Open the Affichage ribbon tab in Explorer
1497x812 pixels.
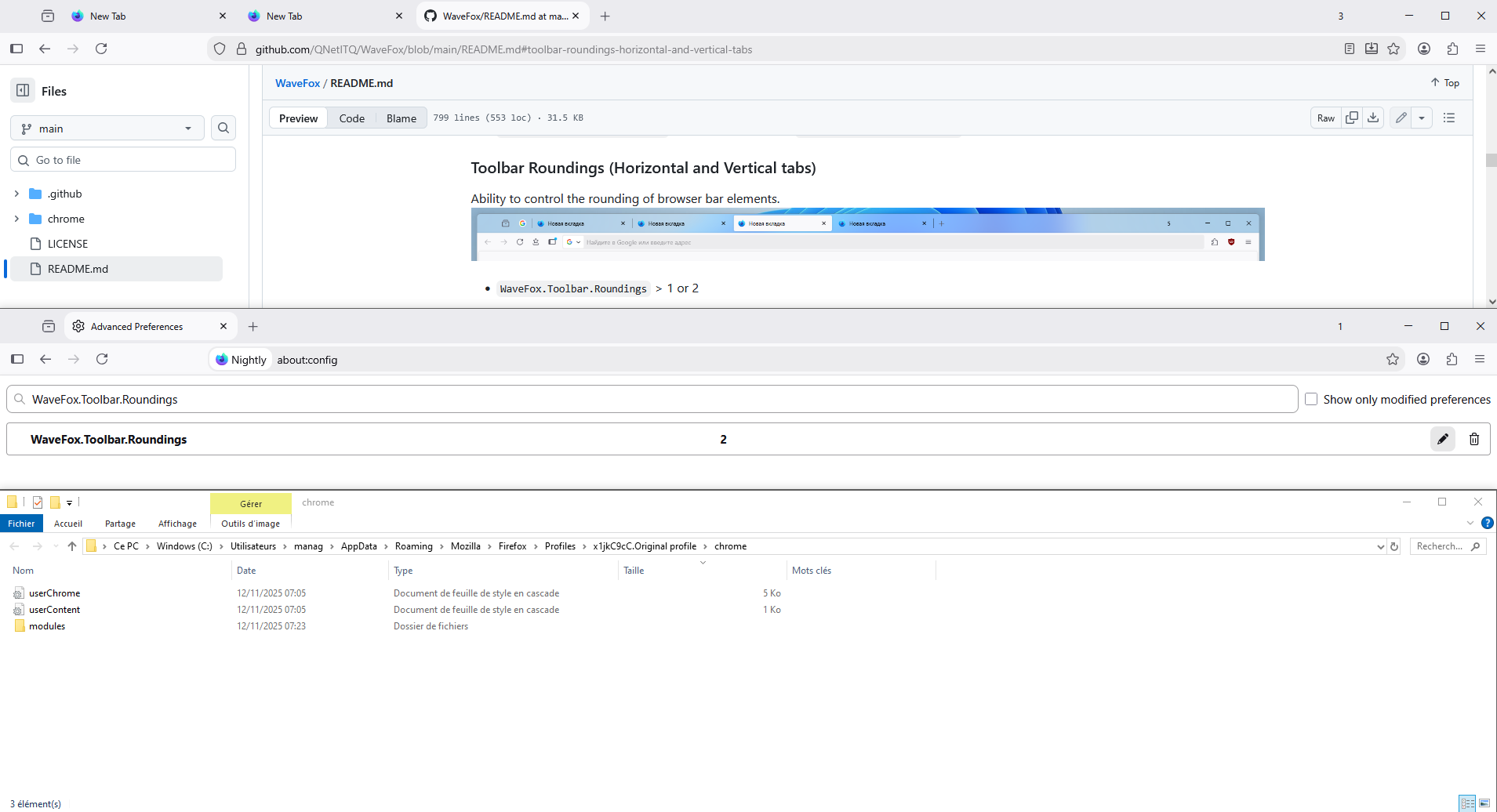(177, 524)
